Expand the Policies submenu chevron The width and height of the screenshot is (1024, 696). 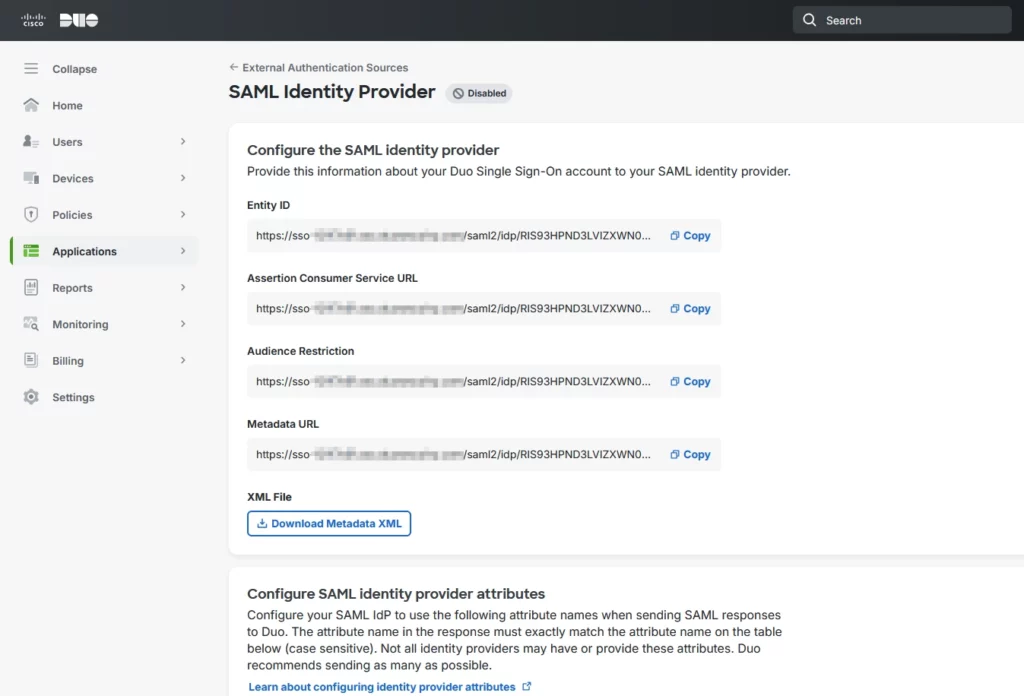[x=183, y=215]
